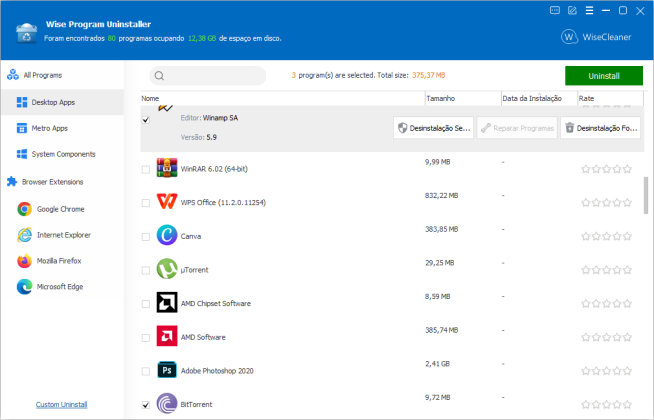Click the AMD Chipset Software icon
Image resolution: width=654 pixels, height=420 pixels.
167,302
